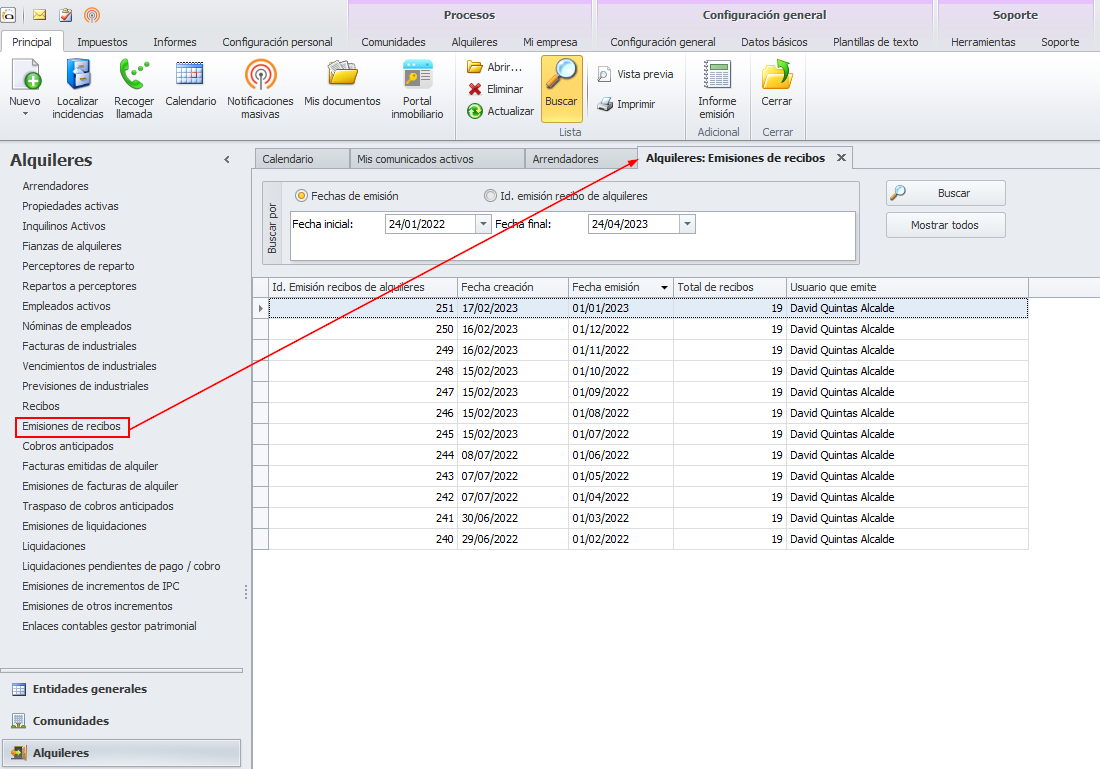Open the Calendario ribbon icon
1100x769 pixels.
pos(190,76)
